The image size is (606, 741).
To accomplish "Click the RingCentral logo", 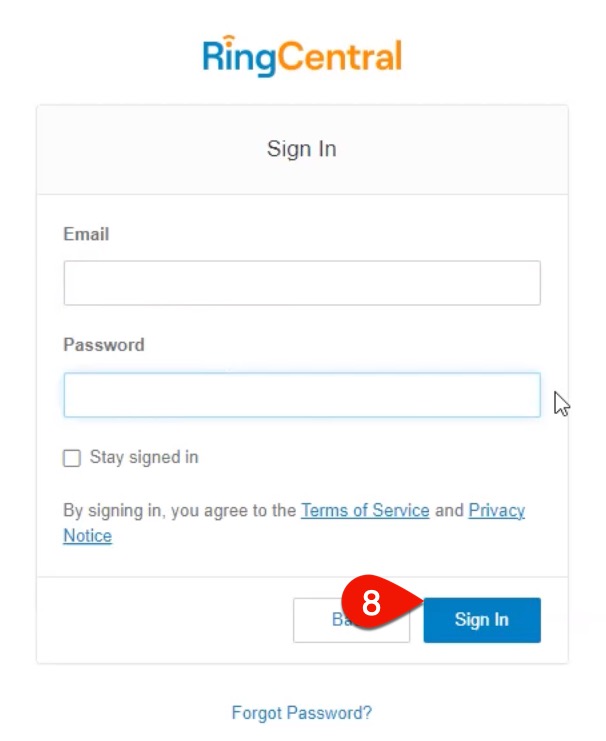I will pyautogui.click(x=303, y=56).
